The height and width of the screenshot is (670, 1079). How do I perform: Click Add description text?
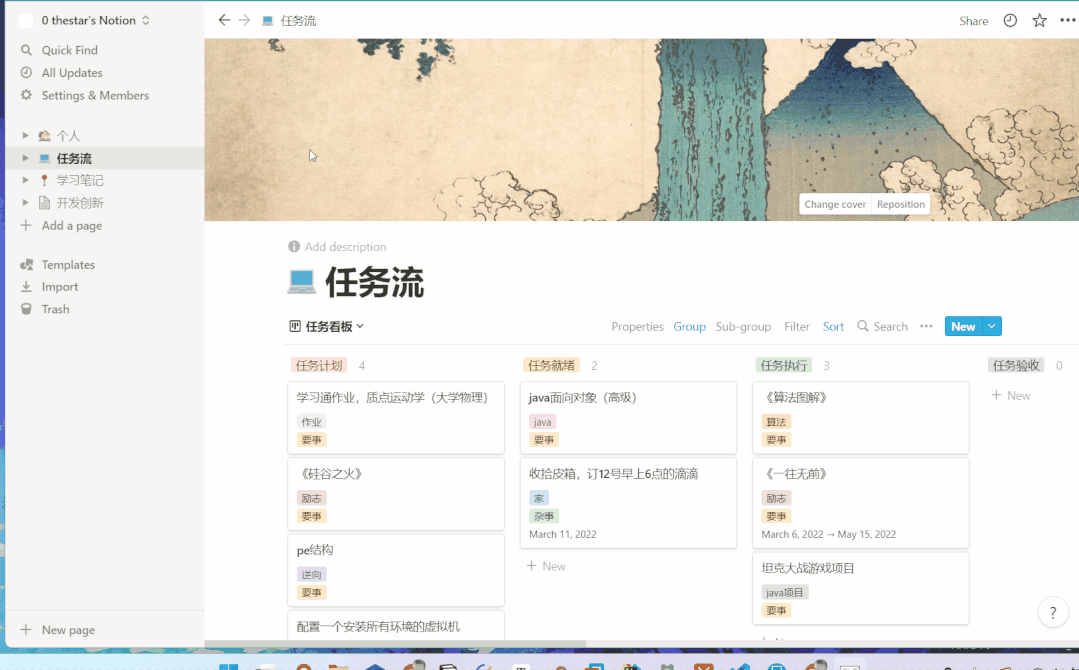click(x=345, y=246)
